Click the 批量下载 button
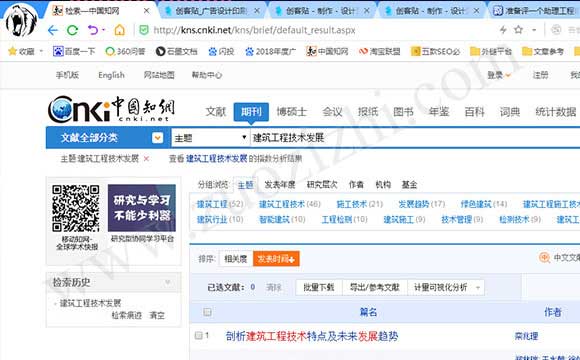The height and width of the screenshot is (360, 580). [x=318, y=287]
